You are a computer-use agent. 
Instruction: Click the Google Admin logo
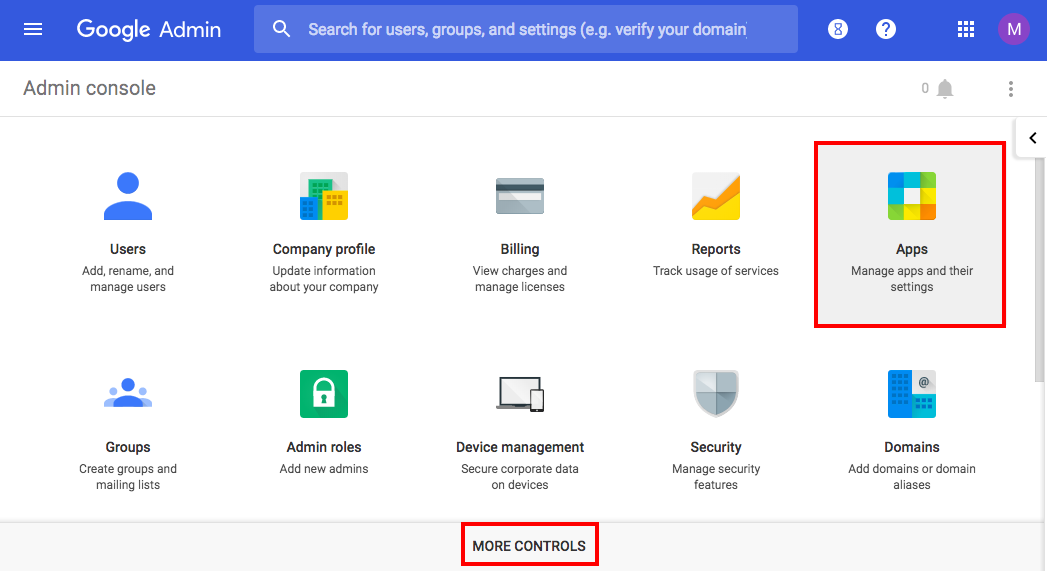click(148, 29)
